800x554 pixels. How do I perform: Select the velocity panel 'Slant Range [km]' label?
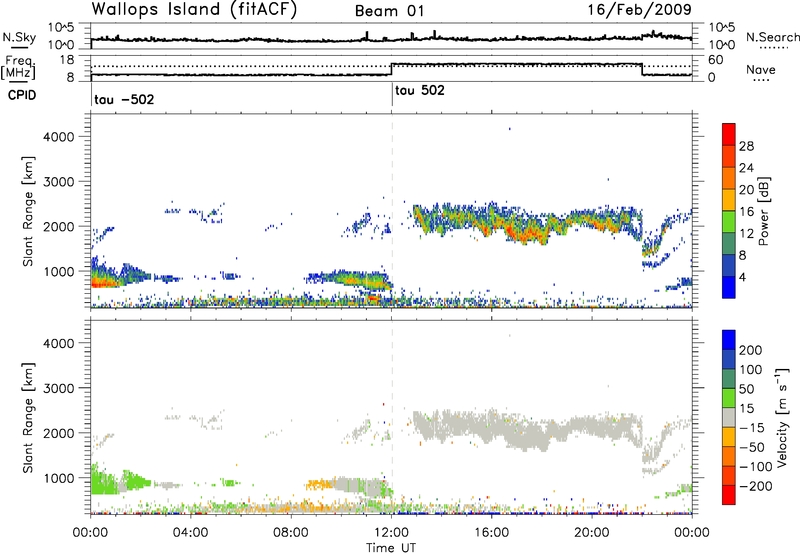click(x=28, y=418)
